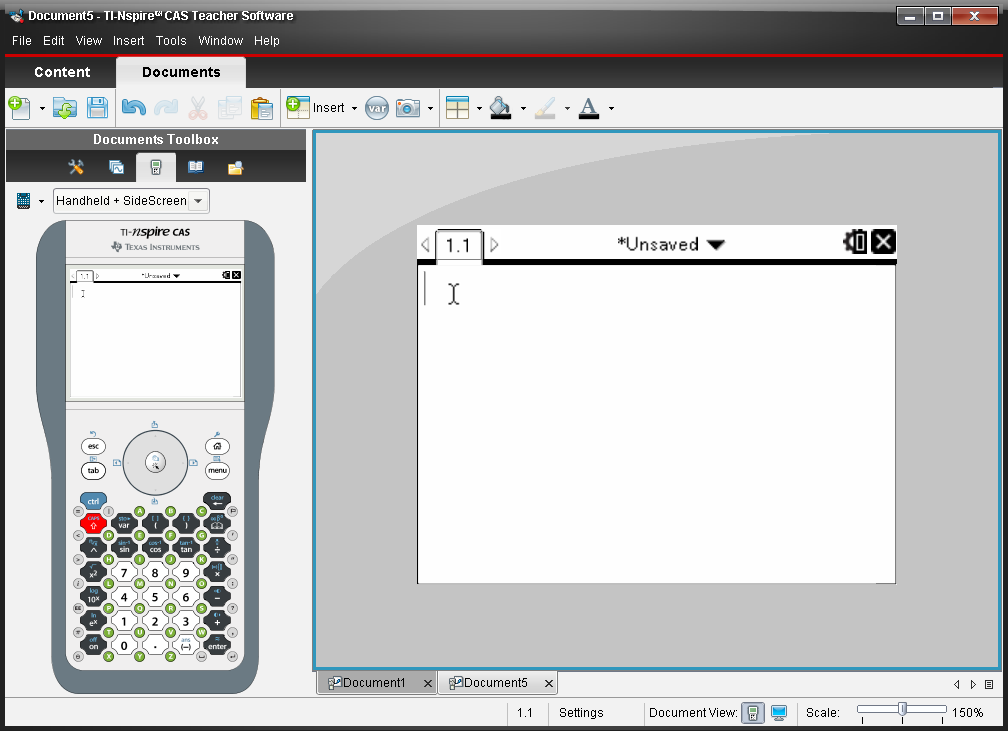
Task: Open an existing document via folder icon
Action: 65,108
